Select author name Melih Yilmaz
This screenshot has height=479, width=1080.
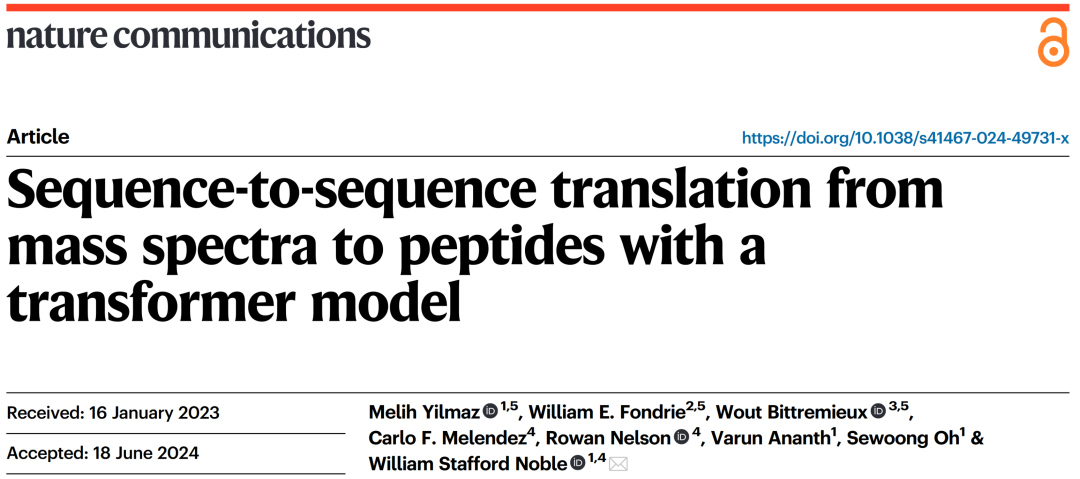tap(424, 412)
